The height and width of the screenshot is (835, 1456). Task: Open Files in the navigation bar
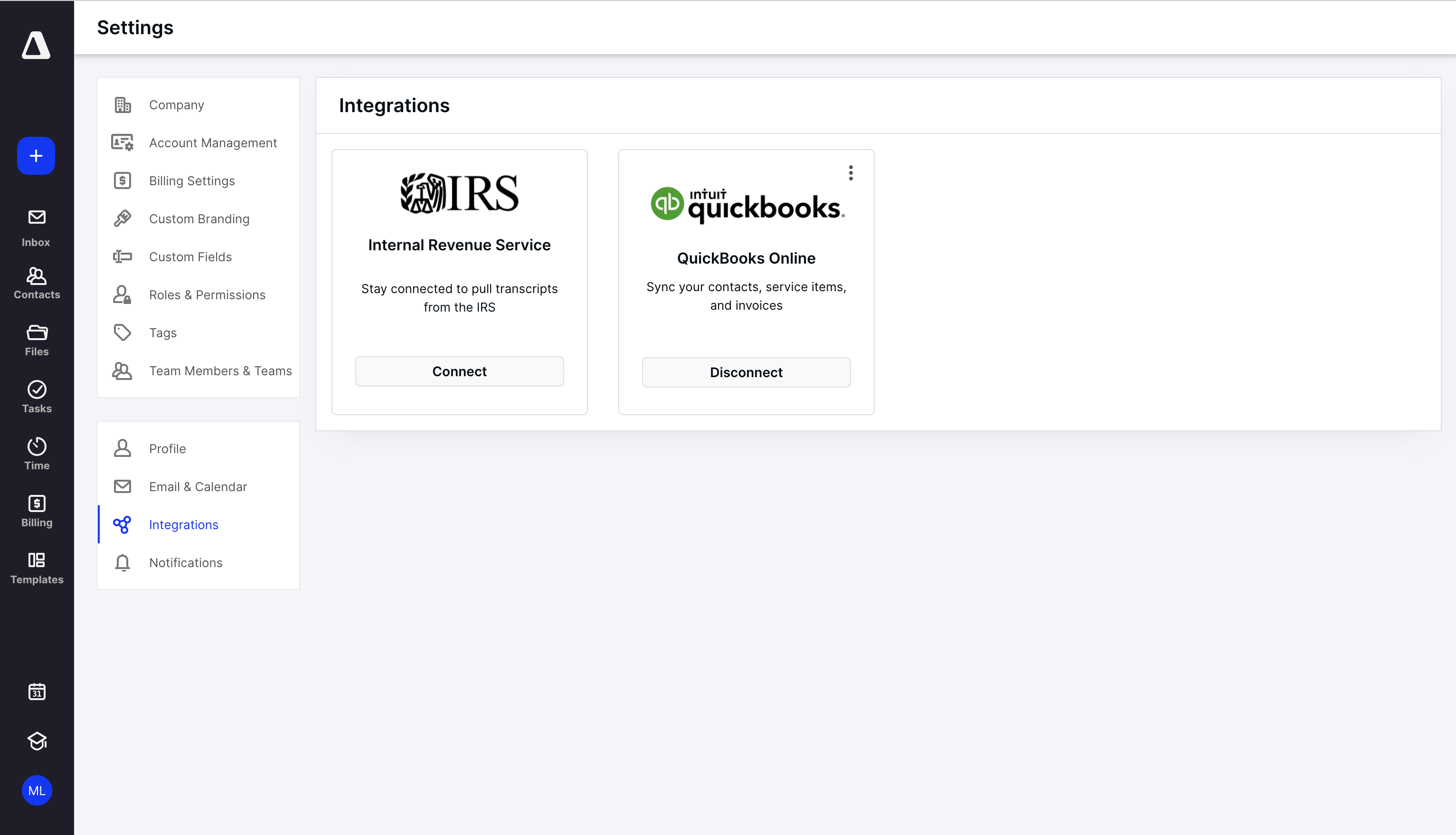[x=37, y=341]
